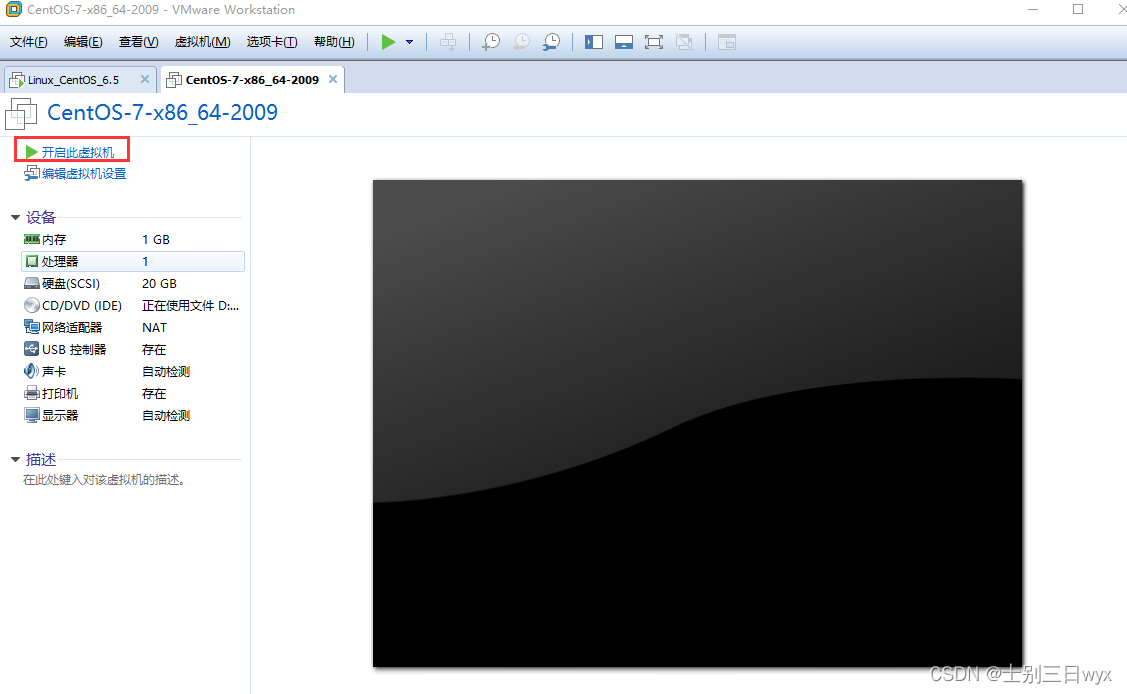Click the 20 GB disk value
1127x694 pixels.
(x=160, y=284)
